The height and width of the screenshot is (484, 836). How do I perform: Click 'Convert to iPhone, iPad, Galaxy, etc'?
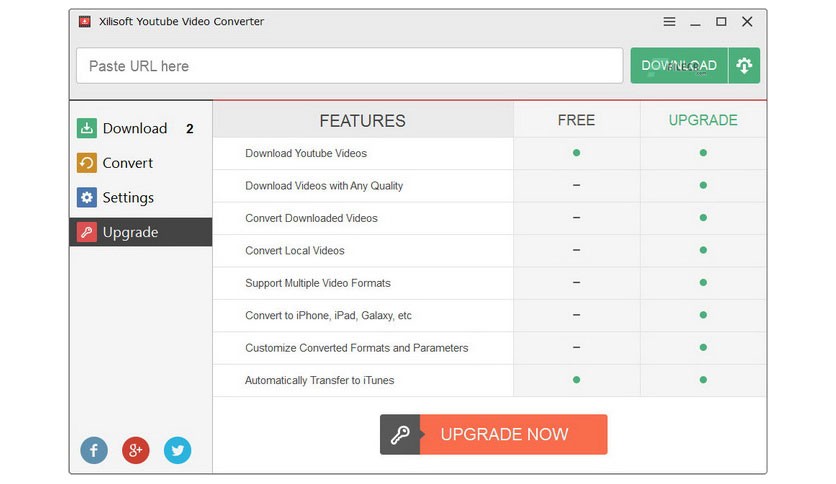(328, 316)
